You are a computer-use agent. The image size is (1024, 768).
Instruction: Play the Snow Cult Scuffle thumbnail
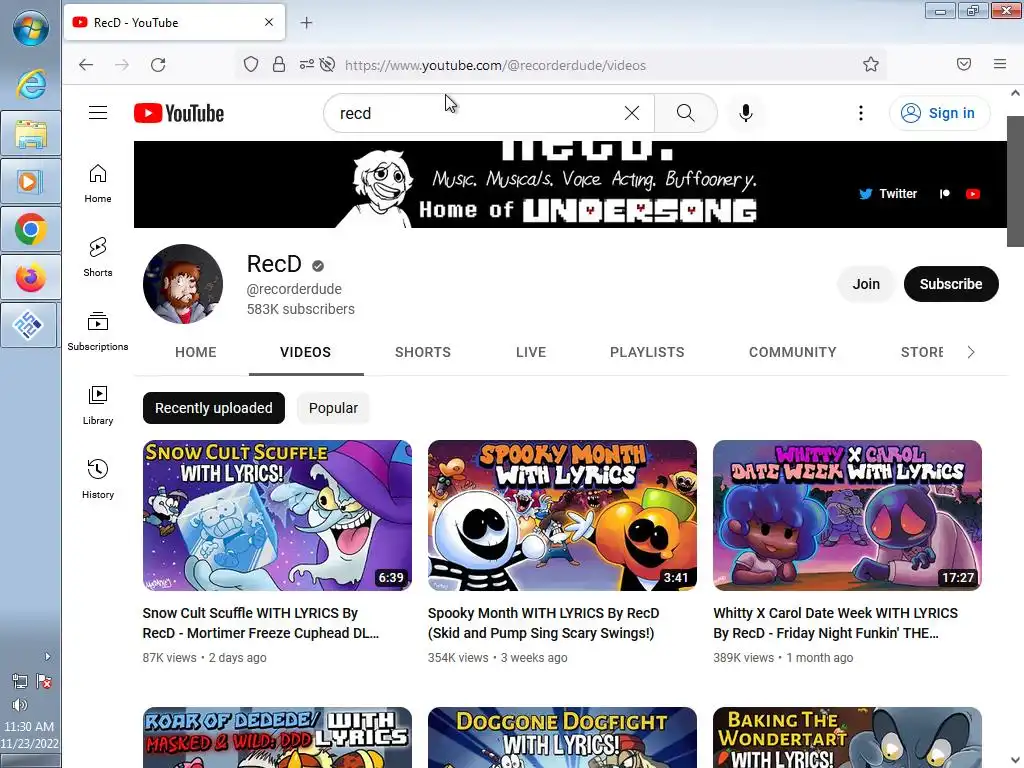[277, 515]
